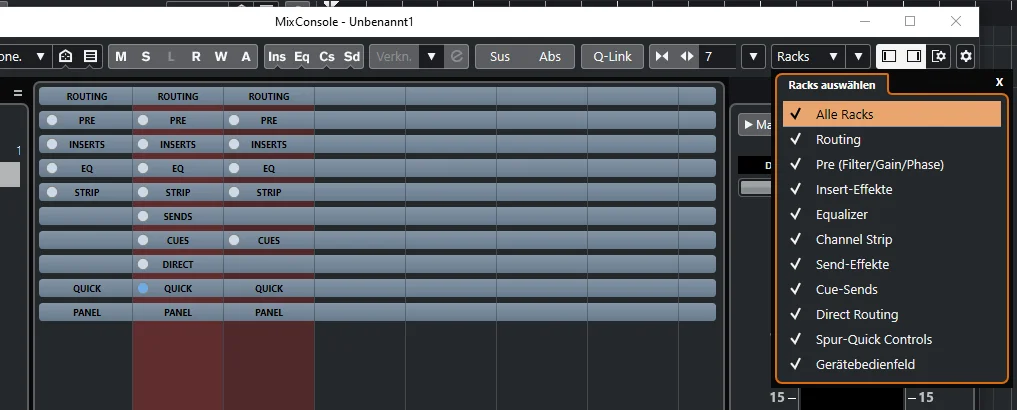This screenshot has height=410, width=1017.
Task: Toggle the left zone visibility icon
Action: pyautogui.click(x=889, y=56)
